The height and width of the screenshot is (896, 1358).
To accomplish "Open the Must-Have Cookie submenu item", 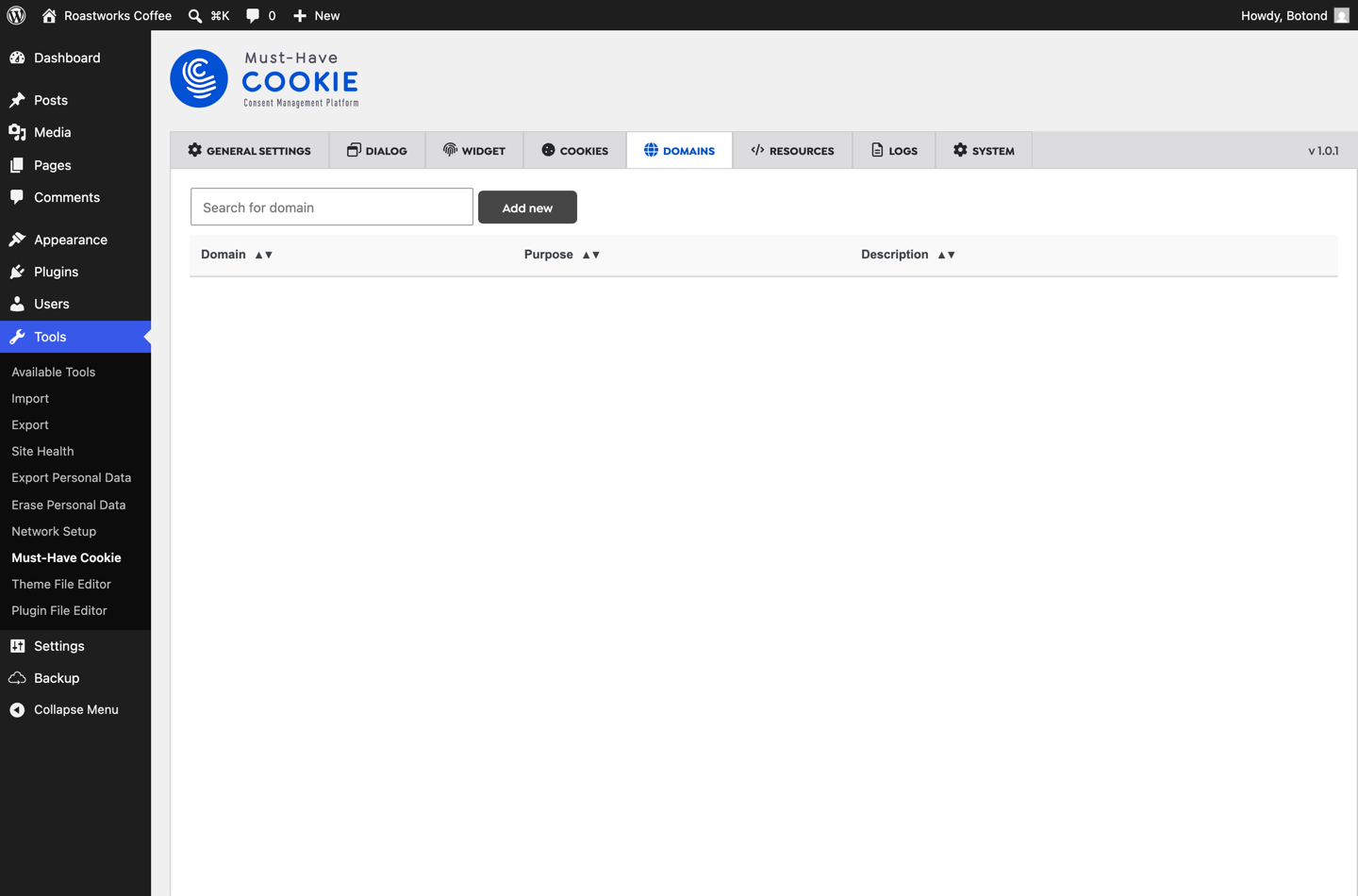I will [x=66, y=557].
